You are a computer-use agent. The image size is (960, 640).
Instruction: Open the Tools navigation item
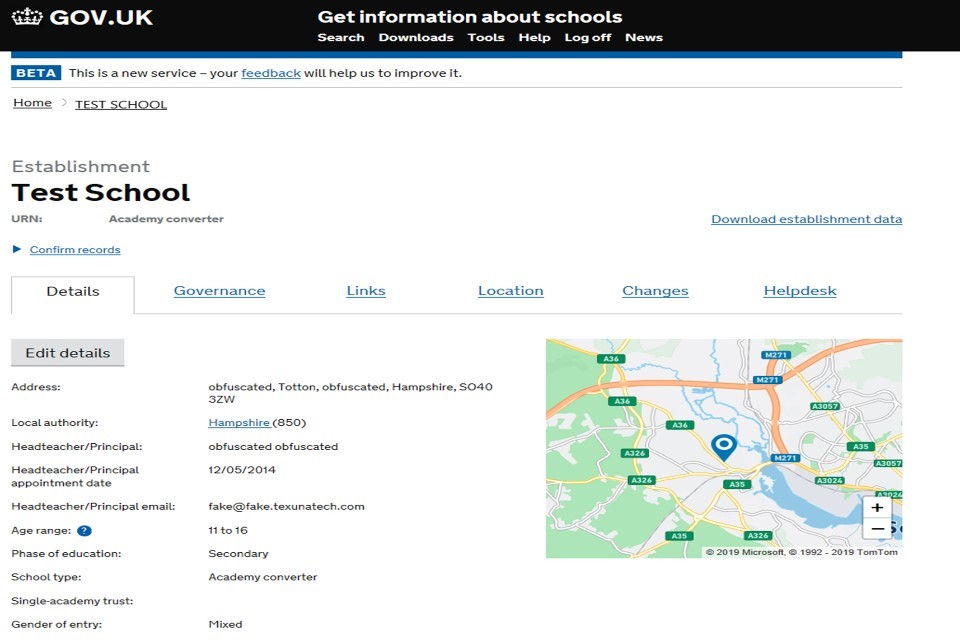tap(486, 38)
